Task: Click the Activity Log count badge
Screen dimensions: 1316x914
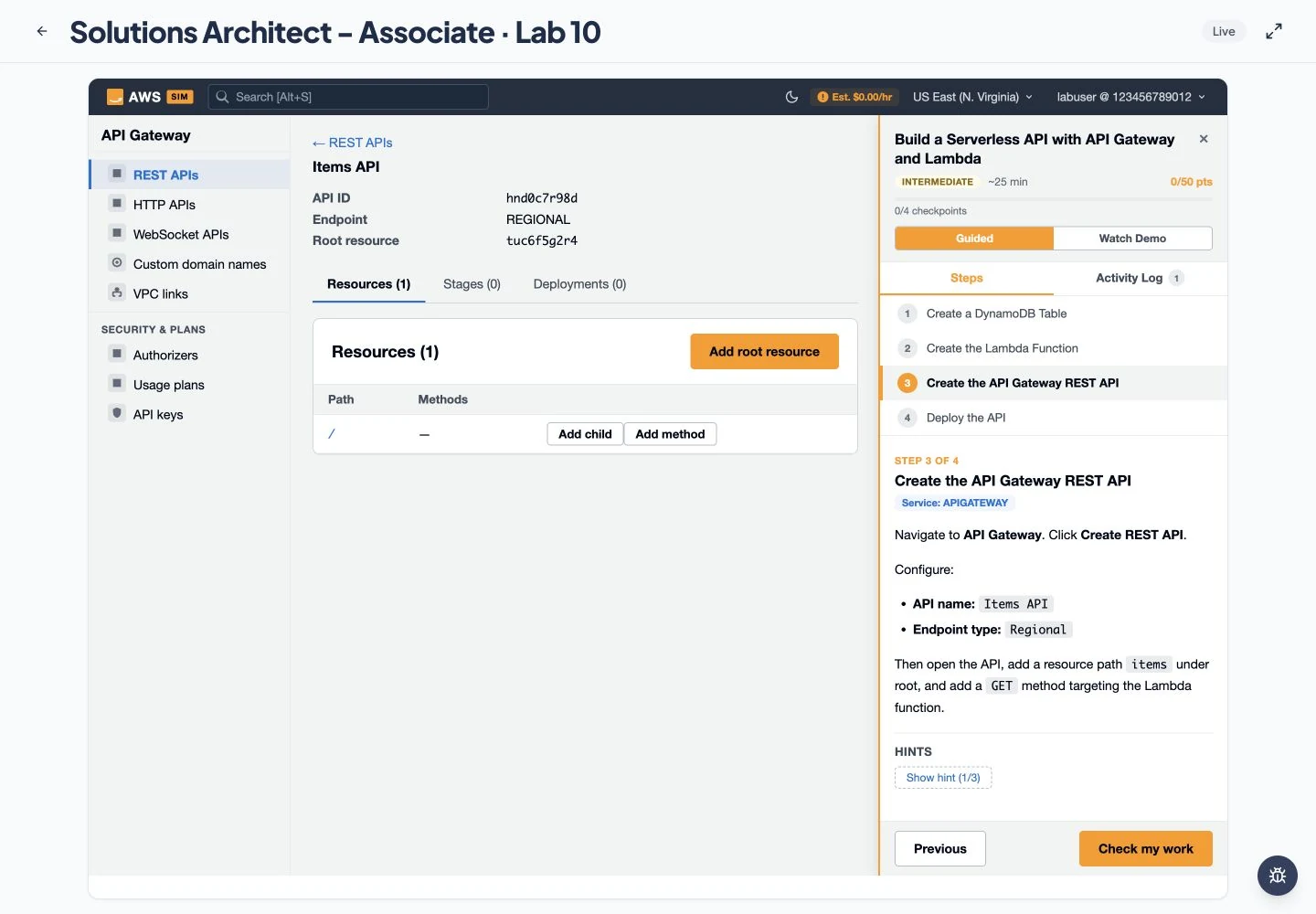Action: click(x=1176, y=278)
